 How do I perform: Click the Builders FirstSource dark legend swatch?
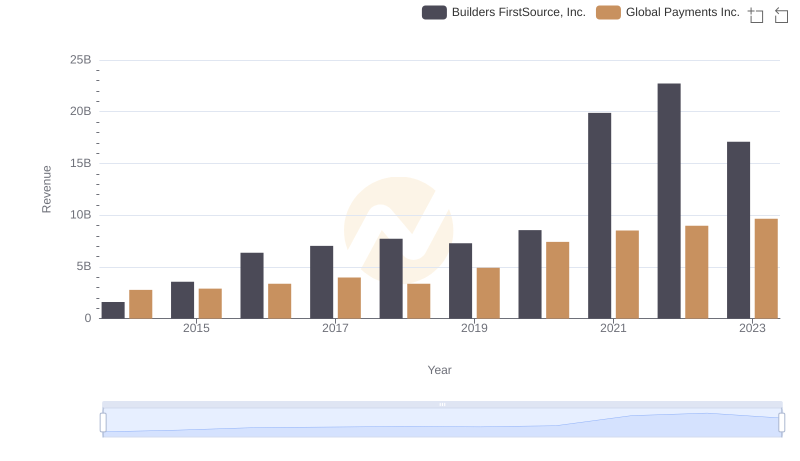[x=434, y=12]
